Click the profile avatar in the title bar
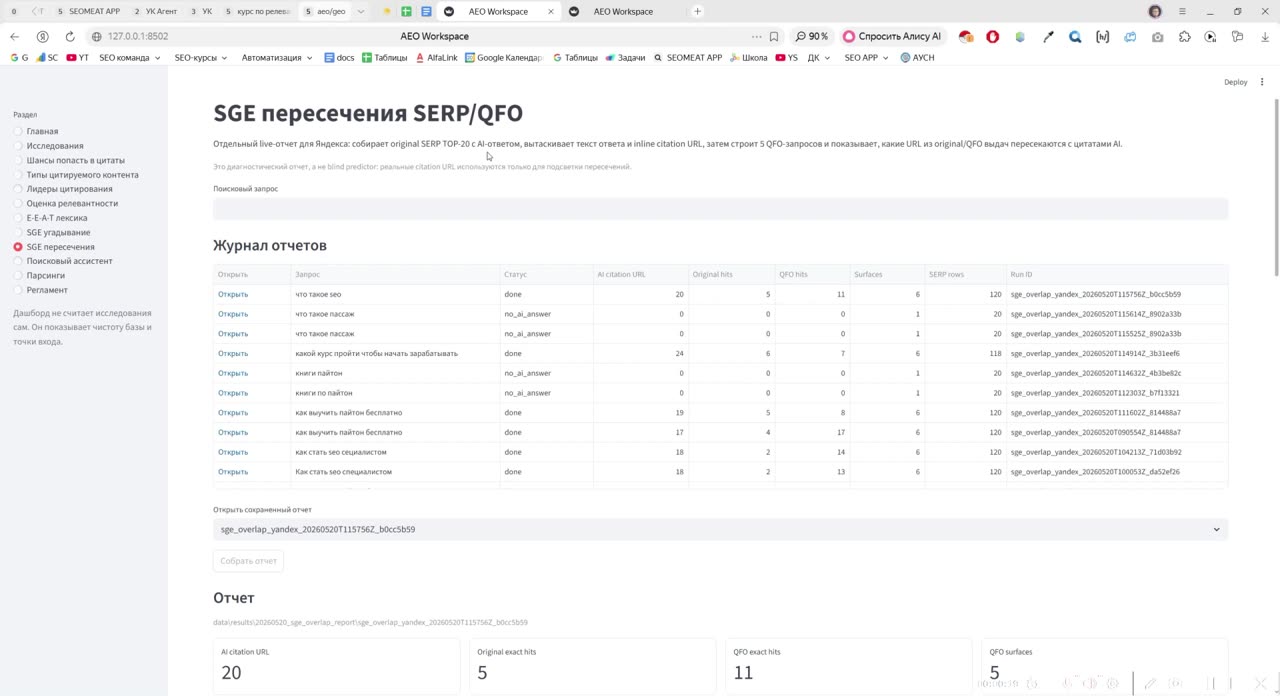Screen dimensions: 1280x696 (x=1155, y=11)
